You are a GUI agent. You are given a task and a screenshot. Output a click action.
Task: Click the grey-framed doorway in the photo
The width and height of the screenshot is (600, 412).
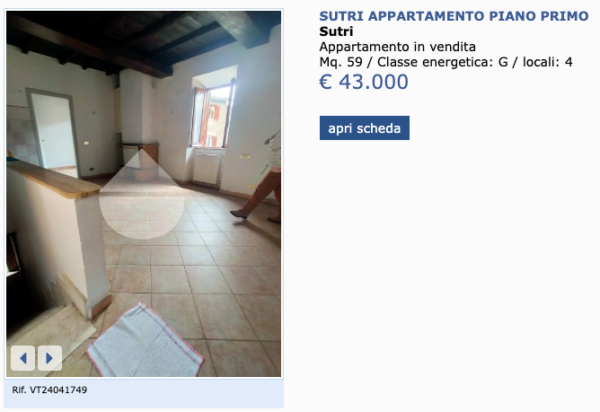pos(53,131)
